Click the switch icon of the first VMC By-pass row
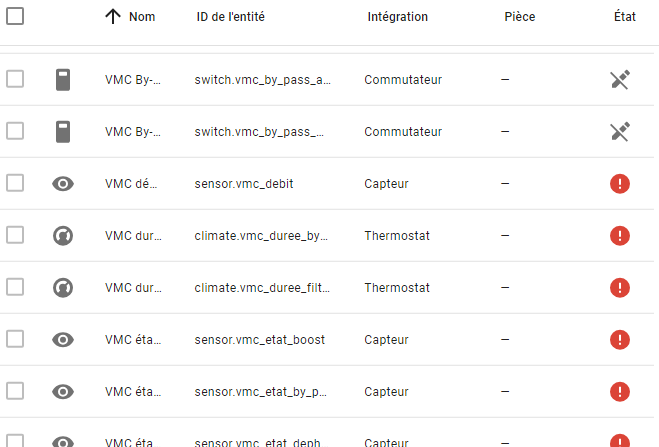The image size is (659, 447). click(x=63, y=80)
